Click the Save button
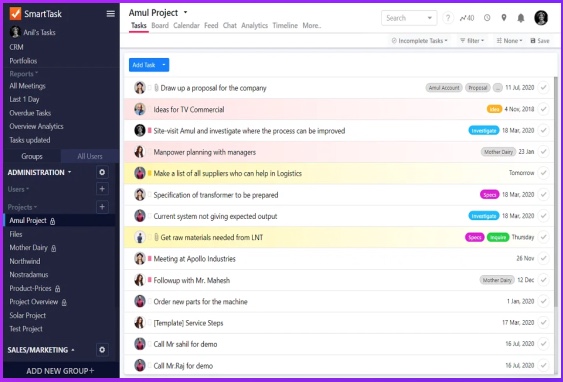The width and height of the screenshot is (563, 382). pos(540,41)
